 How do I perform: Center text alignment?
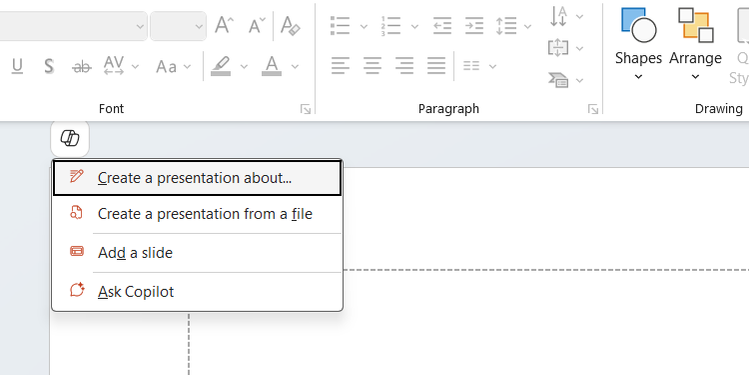(373, 65)
